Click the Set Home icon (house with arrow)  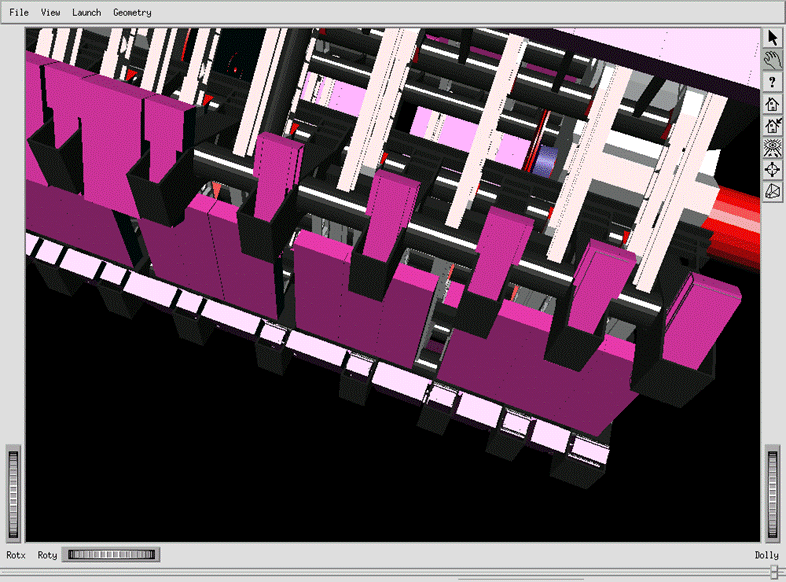click(773, 126)
